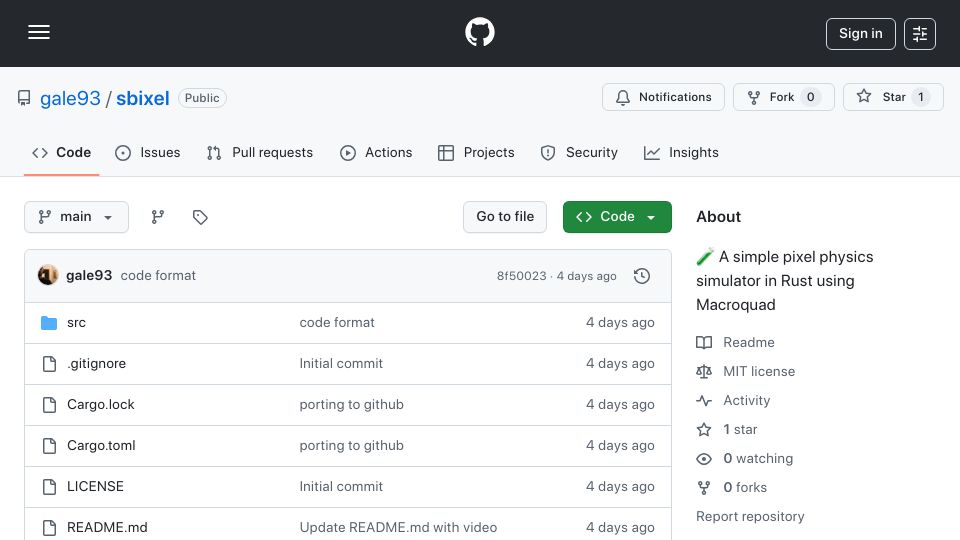Open latest commit message 'code format'
960x540 pixels.
(x=158, y=276)
